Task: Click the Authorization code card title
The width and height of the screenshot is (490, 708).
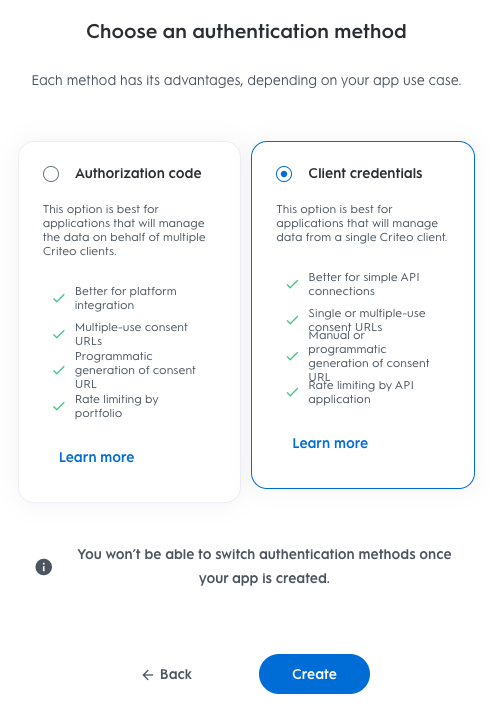Action: (x=138, y=173)
